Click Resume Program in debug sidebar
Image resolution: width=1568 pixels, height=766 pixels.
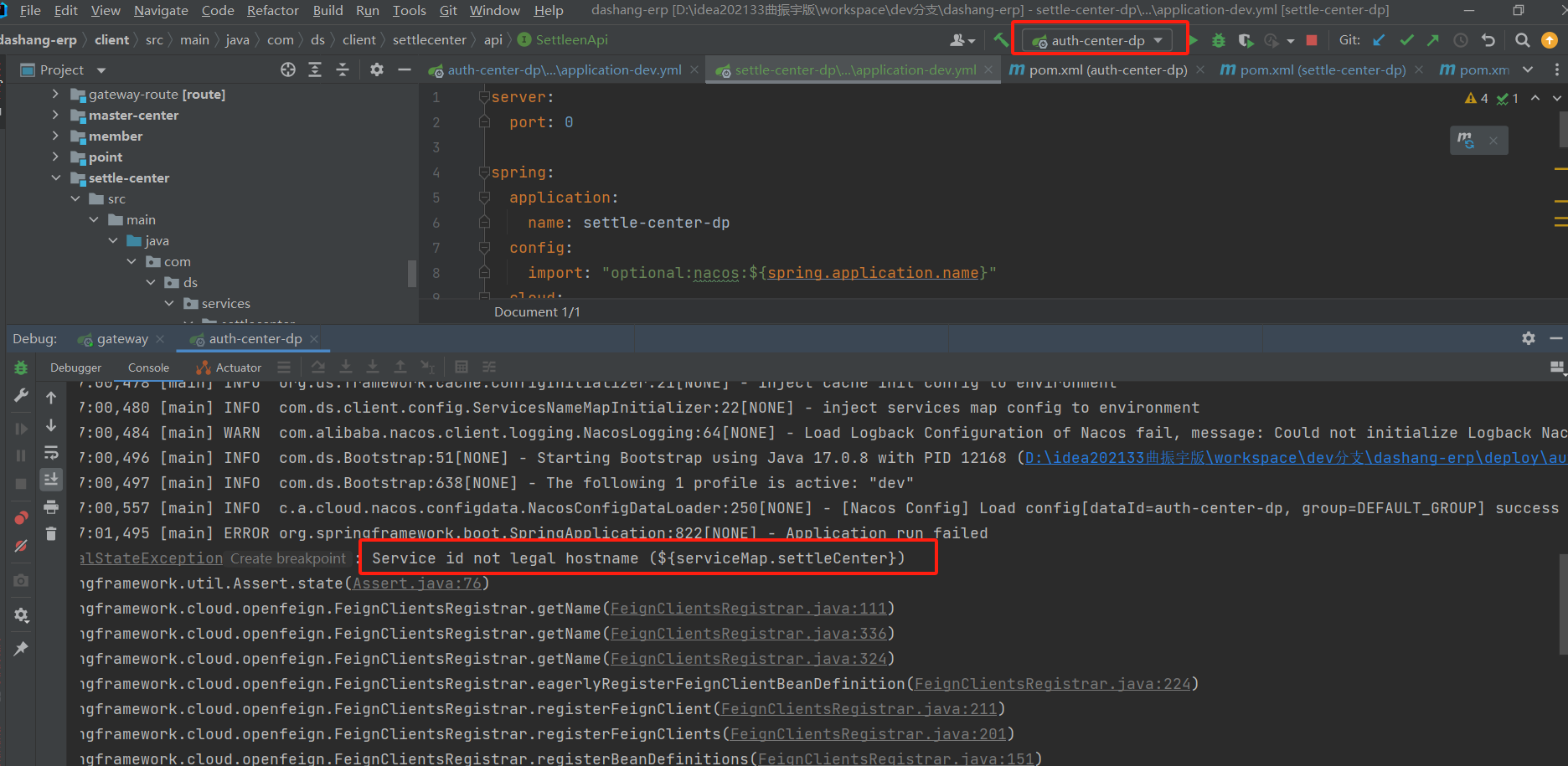[x=21, y=429]
